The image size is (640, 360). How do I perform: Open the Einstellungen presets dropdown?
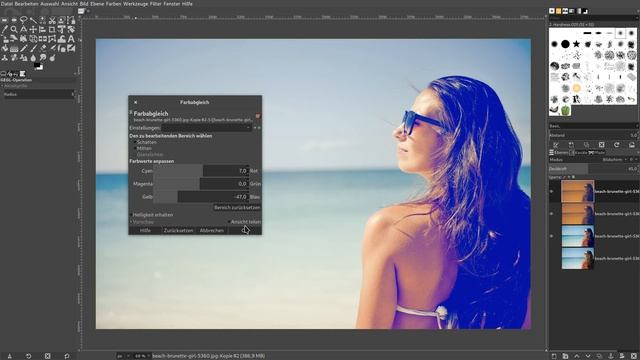(207, 128)
